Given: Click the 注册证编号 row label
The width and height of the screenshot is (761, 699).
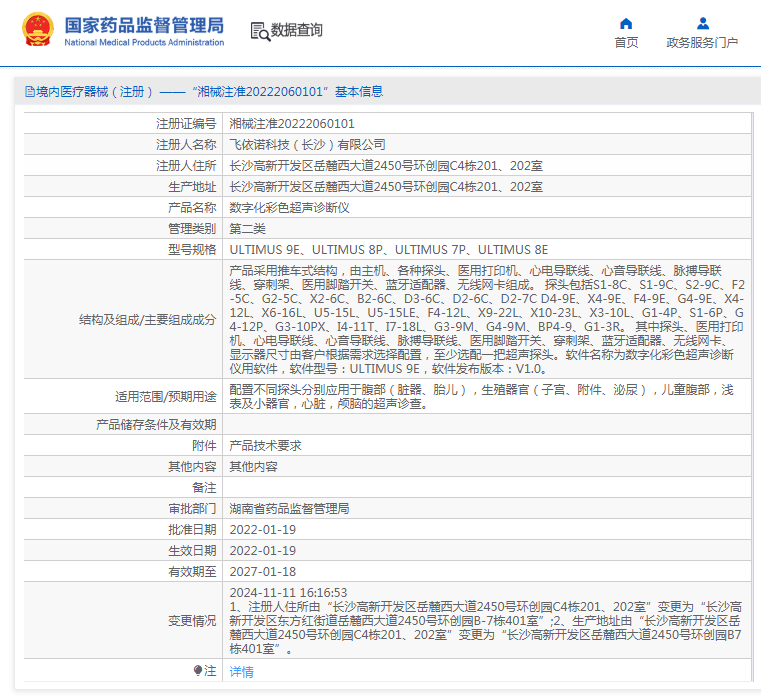Looking at the screenshot, I should click(x=186, y=124).
